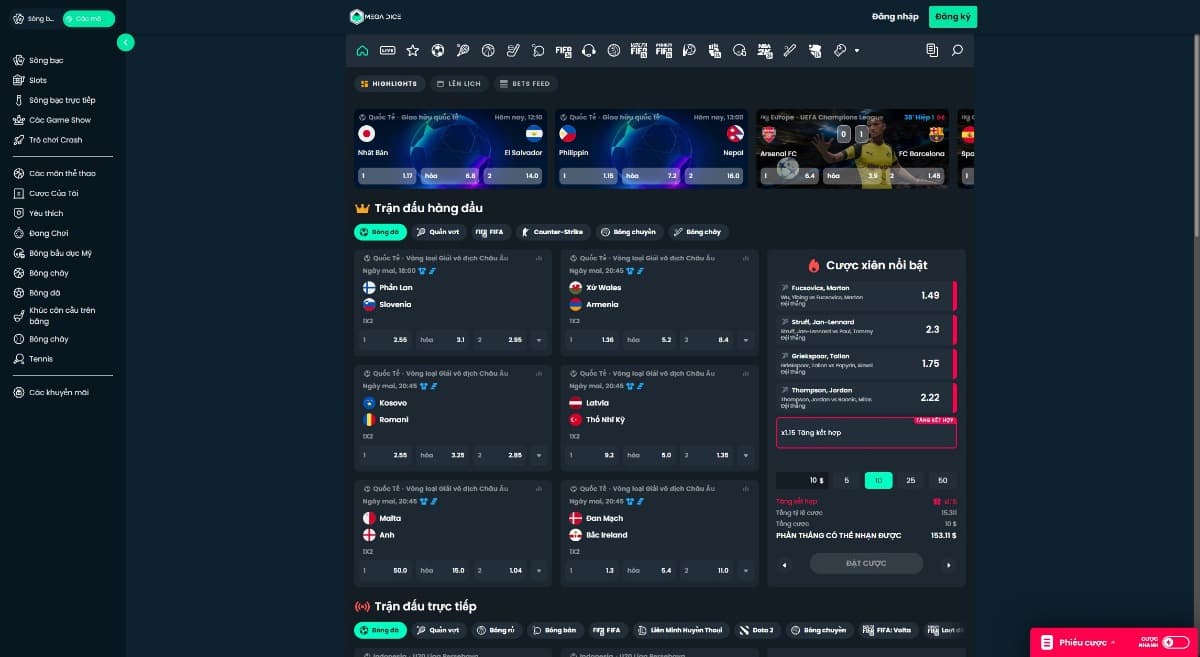Screen dimensions: 1200x657
Task: Select the basketball sport icon
Action: [x=488, y=50]
